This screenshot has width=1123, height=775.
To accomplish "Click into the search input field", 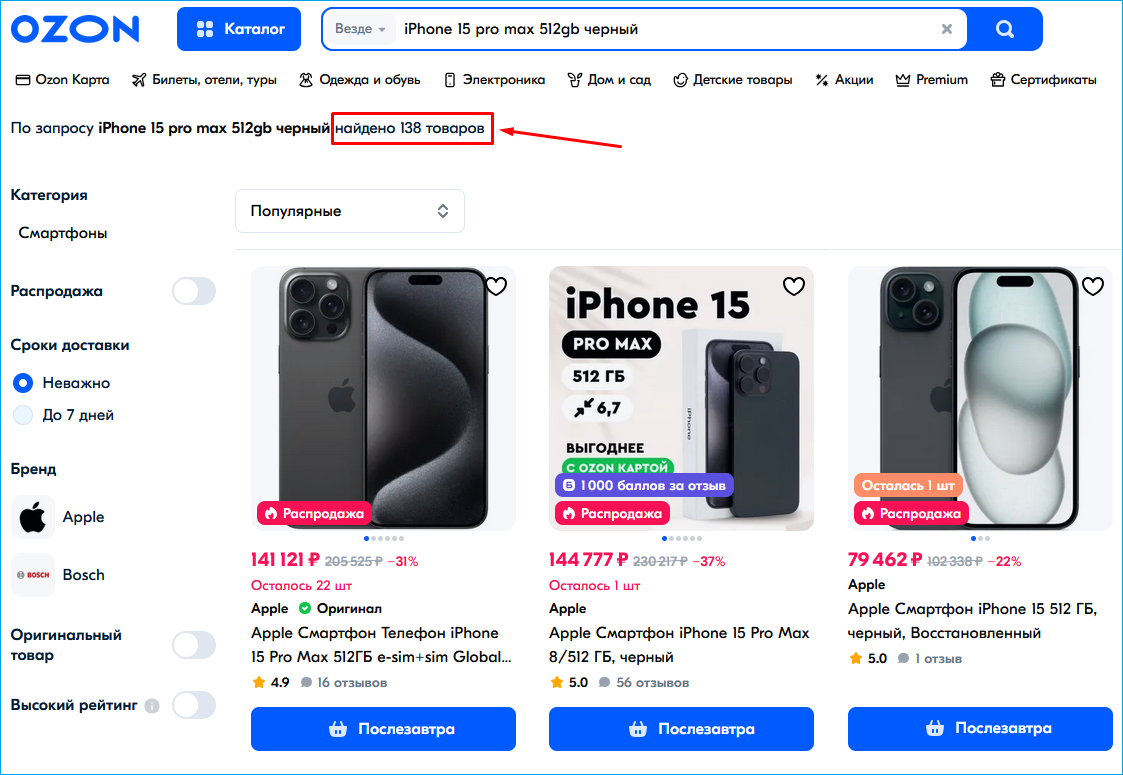I will click(x=660, y=29).
